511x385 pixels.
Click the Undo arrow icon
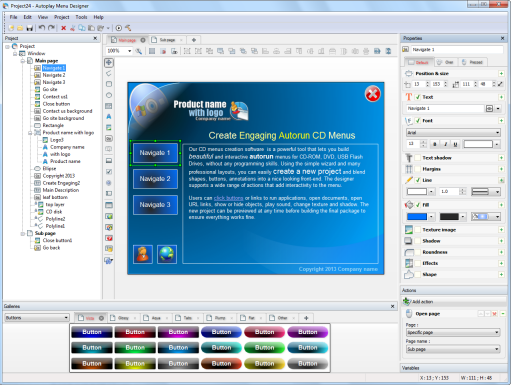click(x=42, y=28)
